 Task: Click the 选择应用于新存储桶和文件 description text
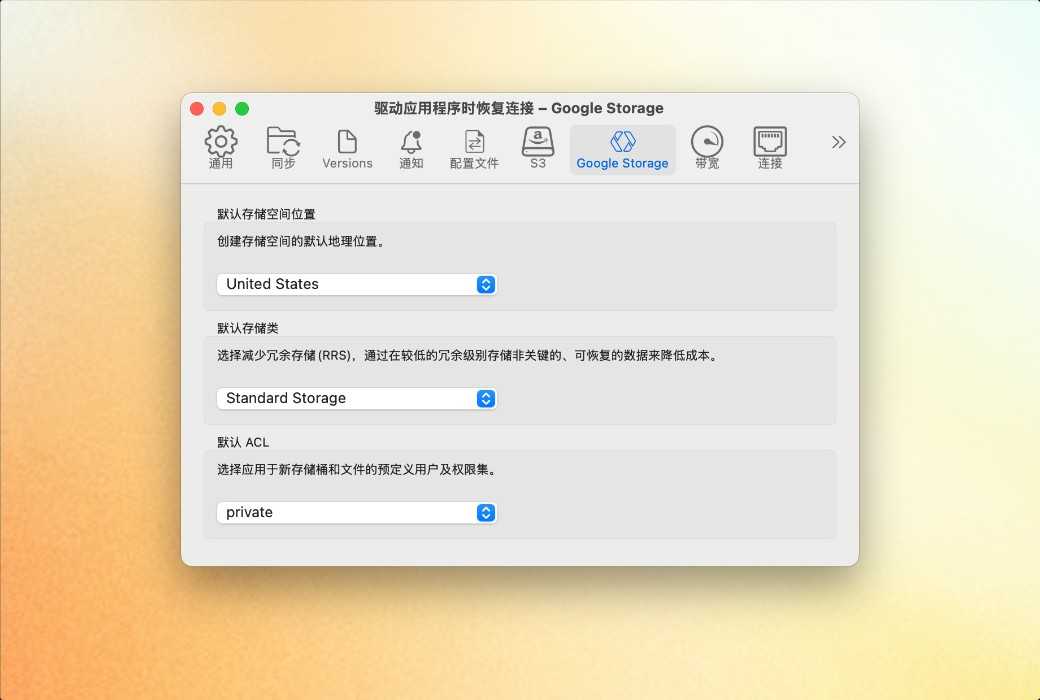click(x=358, y=470)
